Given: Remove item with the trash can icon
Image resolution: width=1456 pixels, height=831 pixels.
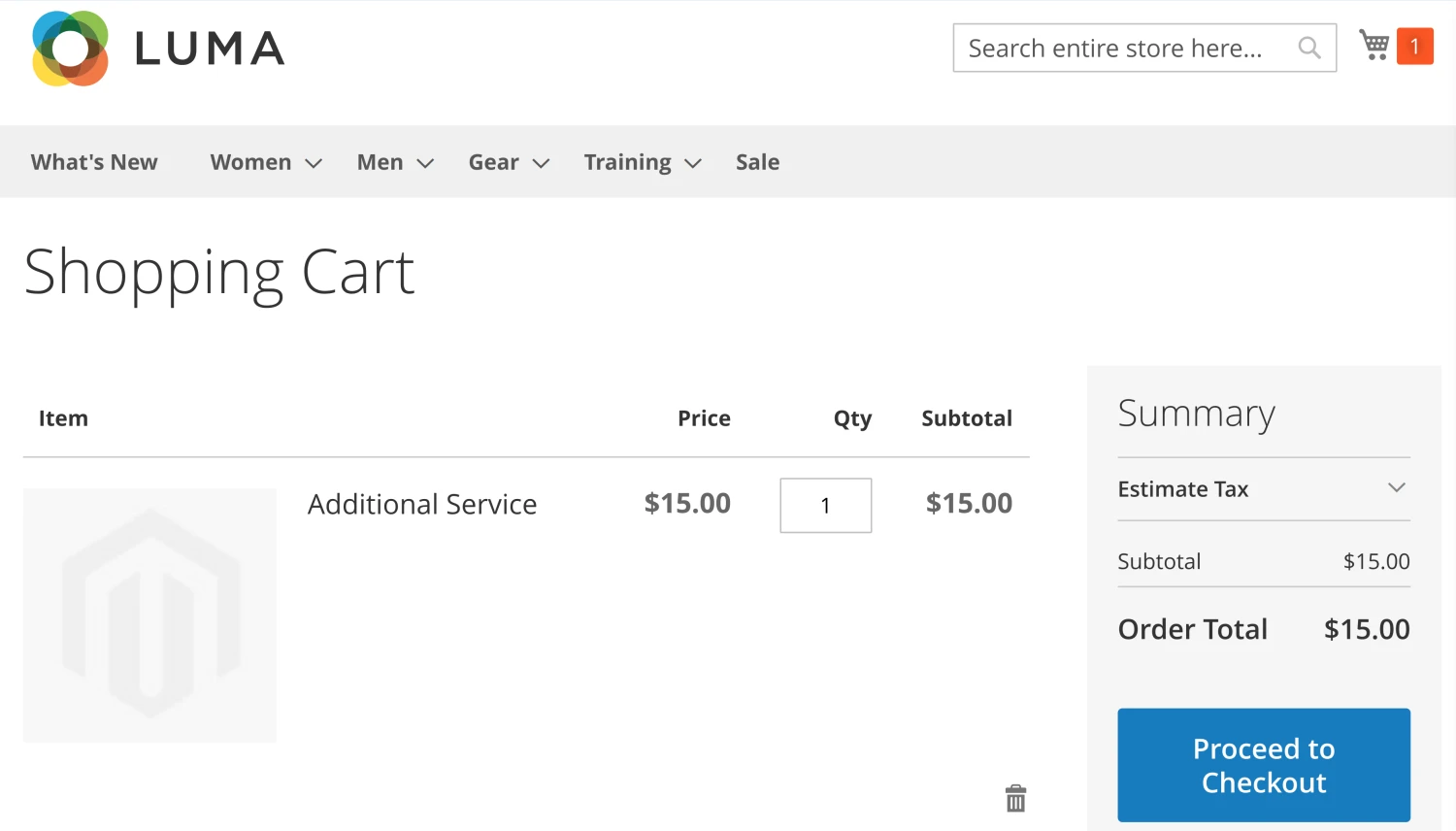Looking at the screenshot, I should pyautogui.click(x=1015, y=798).
